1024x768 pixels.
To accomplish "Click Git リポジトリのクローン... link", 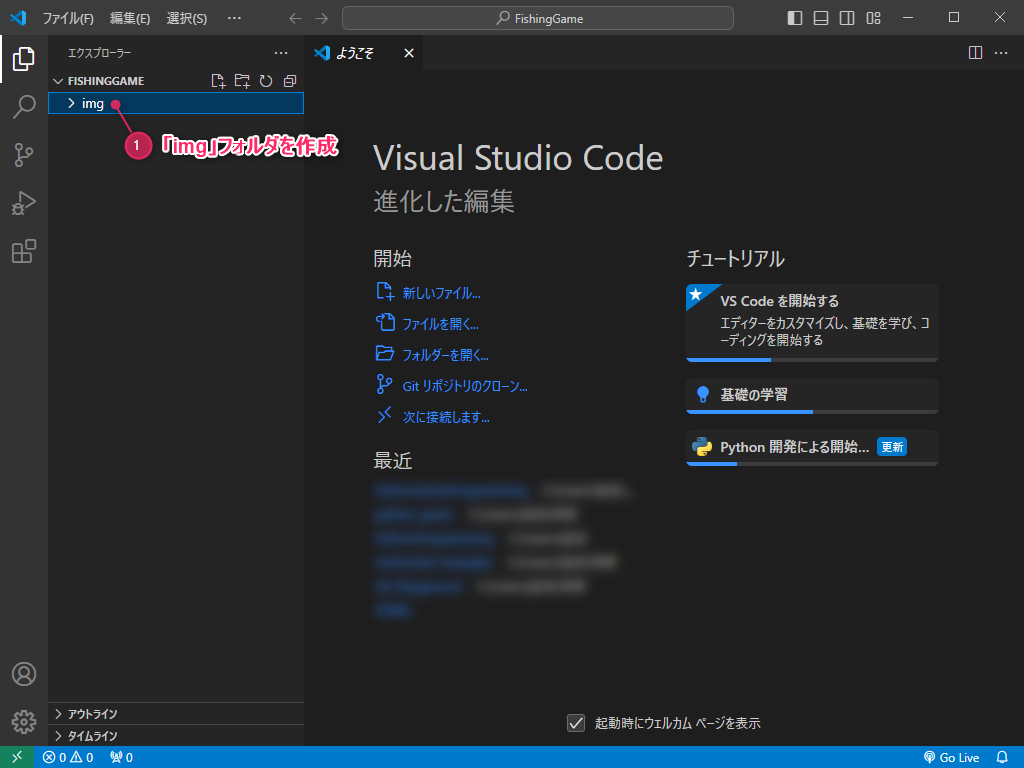I will [464, 386].
